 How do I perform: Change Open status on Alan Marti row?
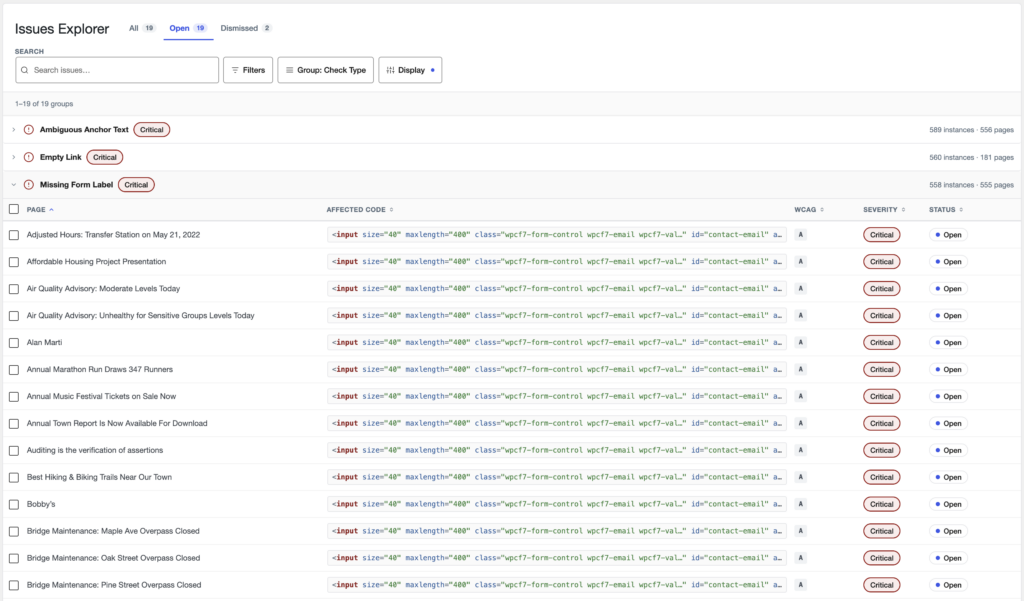click(x=948, y=342)
